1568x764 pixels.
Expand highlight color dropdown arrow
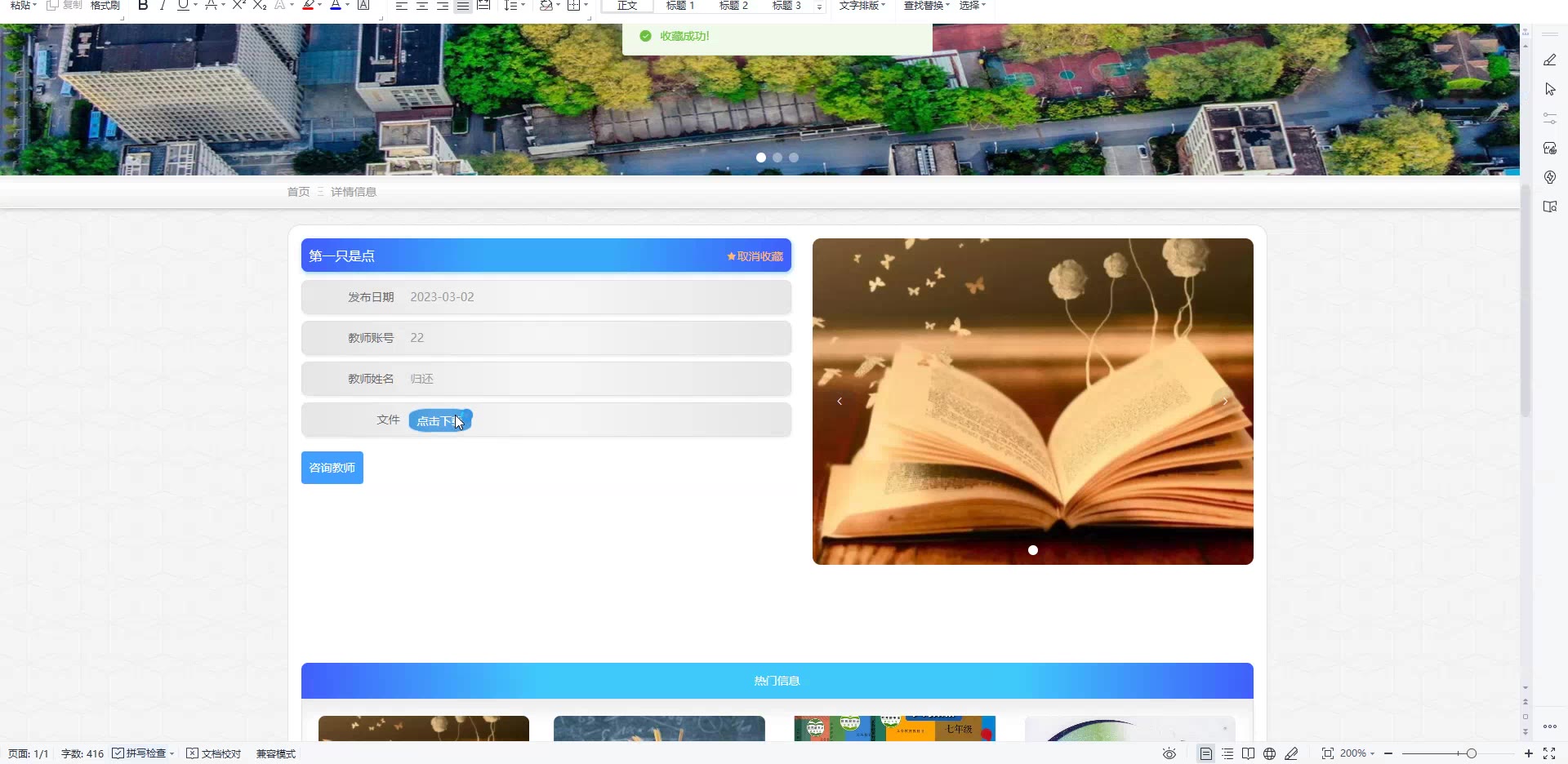tap(319, 5)
